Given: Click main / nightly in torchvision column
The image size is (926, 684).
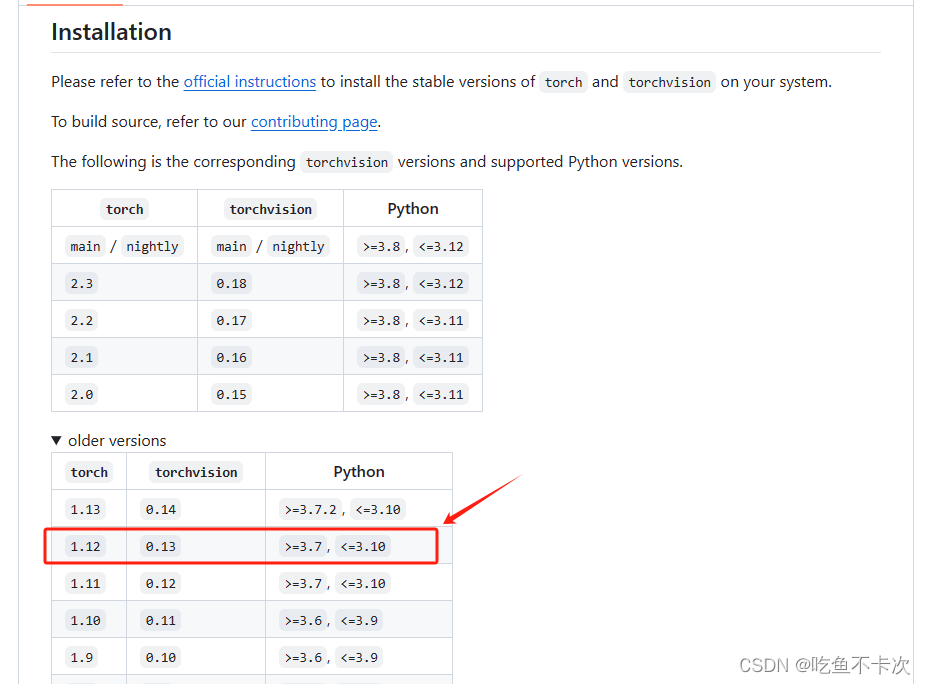Looking at the screenshot, I should click(x=270, y=246).
